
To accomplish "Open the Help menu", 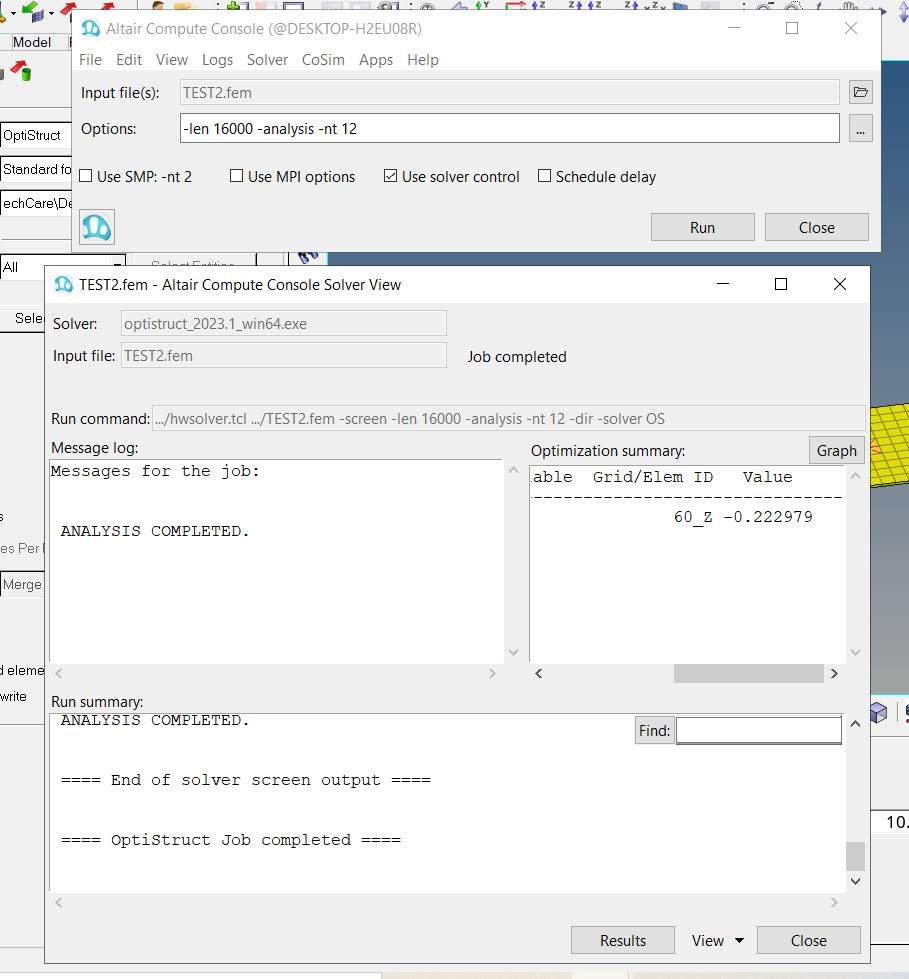I will (423, 60).
